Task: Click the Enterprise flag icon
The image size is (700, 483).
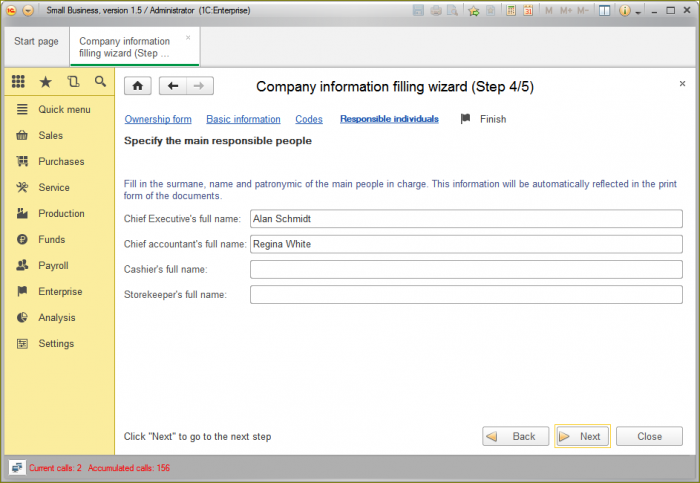Action: (x=22, y=291)
